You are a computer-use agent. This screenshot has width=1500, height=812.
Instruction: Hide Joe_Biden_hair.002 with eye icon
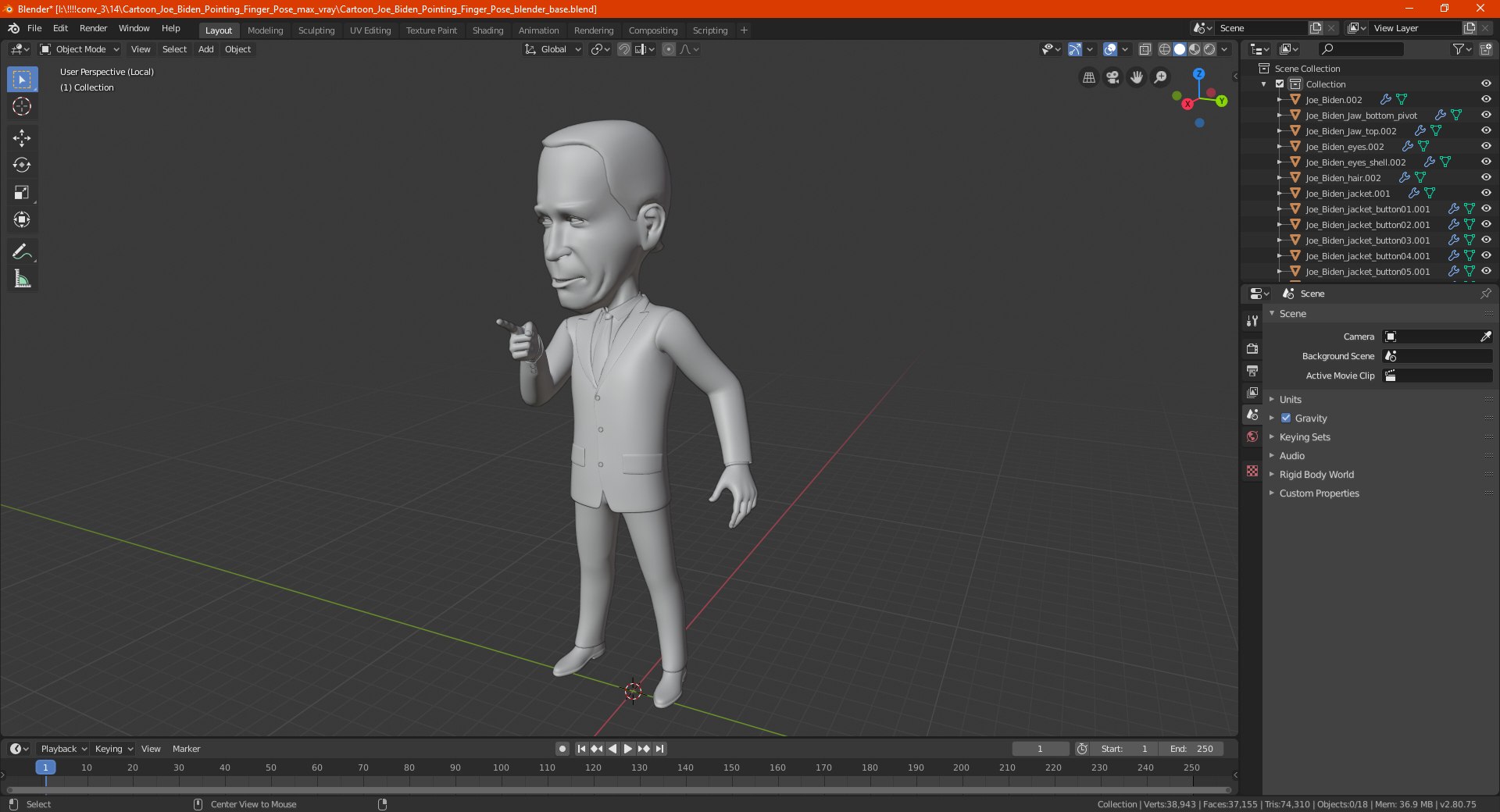pyautogui.click(x=1486, y=177)
